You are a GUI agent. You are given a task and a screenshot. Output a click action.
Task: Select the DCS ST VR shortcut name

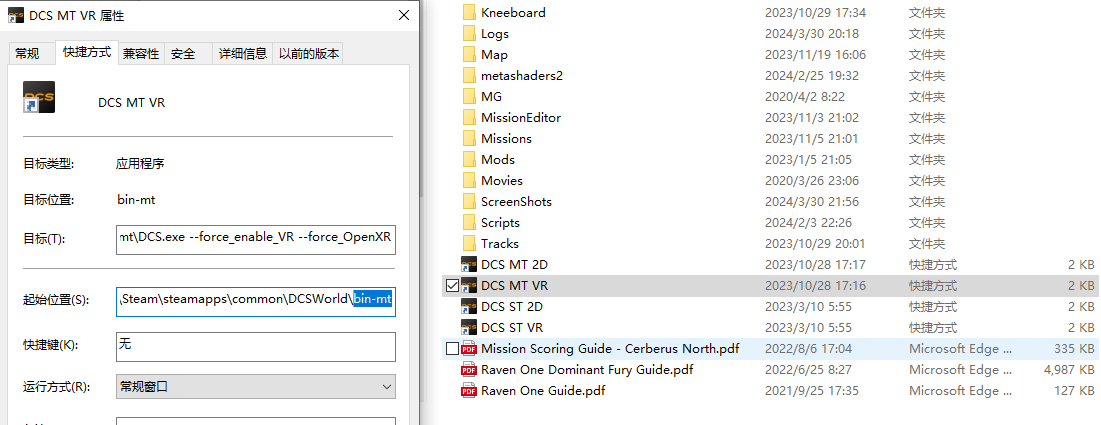click(512, 327)
